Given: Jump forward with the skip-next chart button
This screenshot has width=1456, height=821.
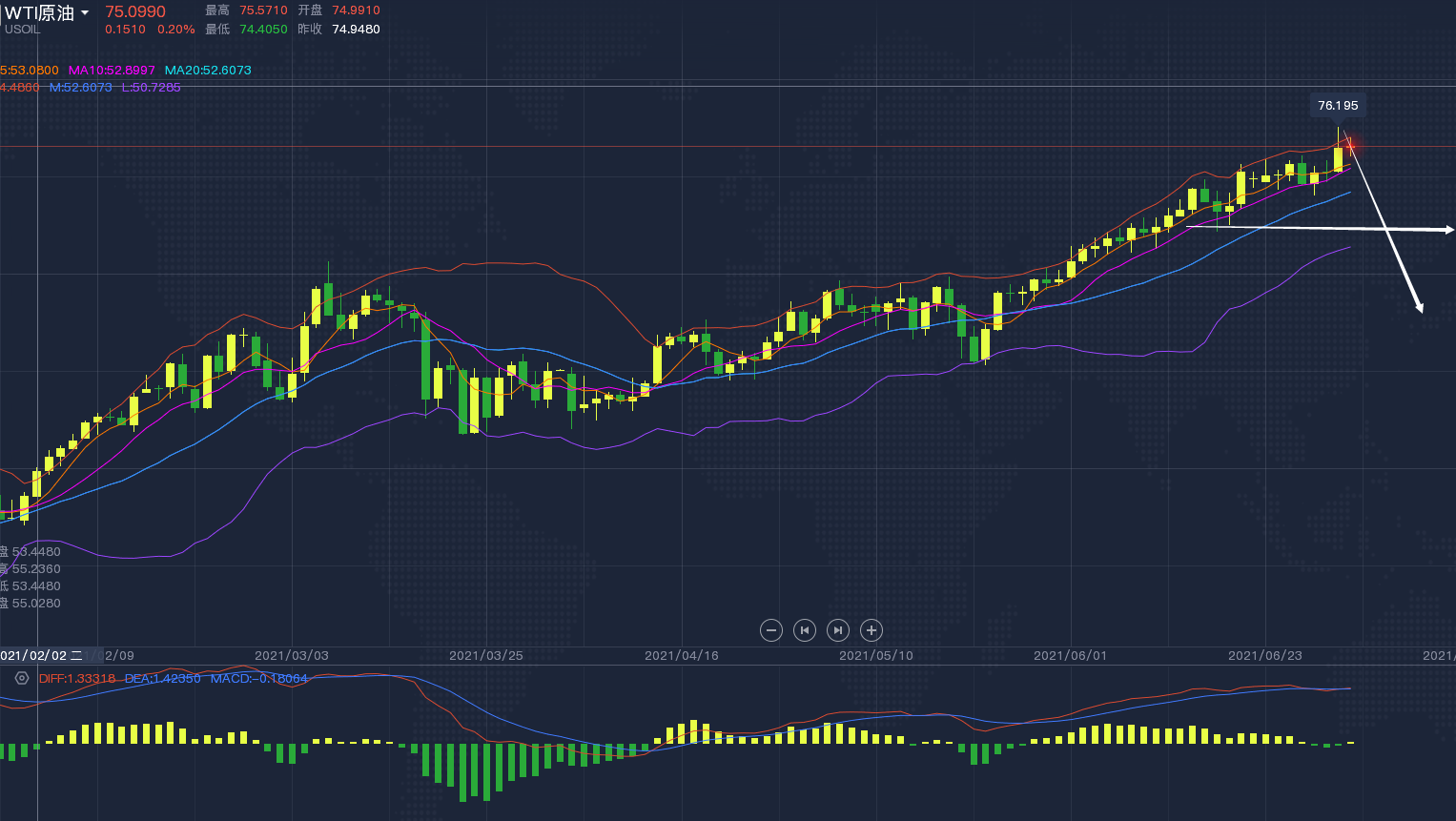Looking at the screenshot, I should tap(837, 630).
